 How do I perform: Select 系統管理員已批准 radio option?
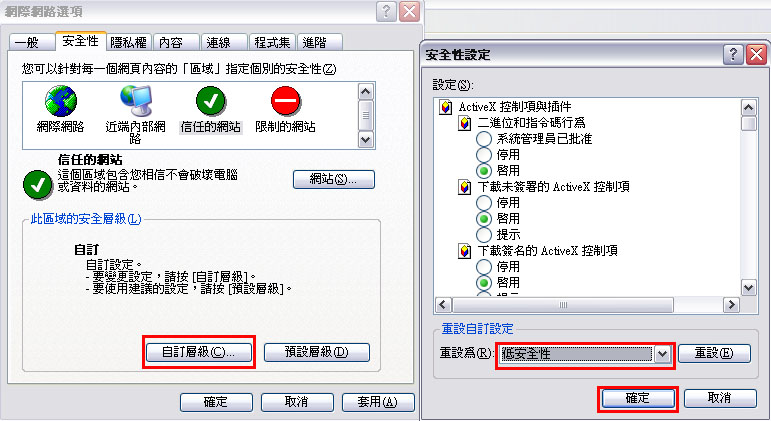tap(484, 139)
